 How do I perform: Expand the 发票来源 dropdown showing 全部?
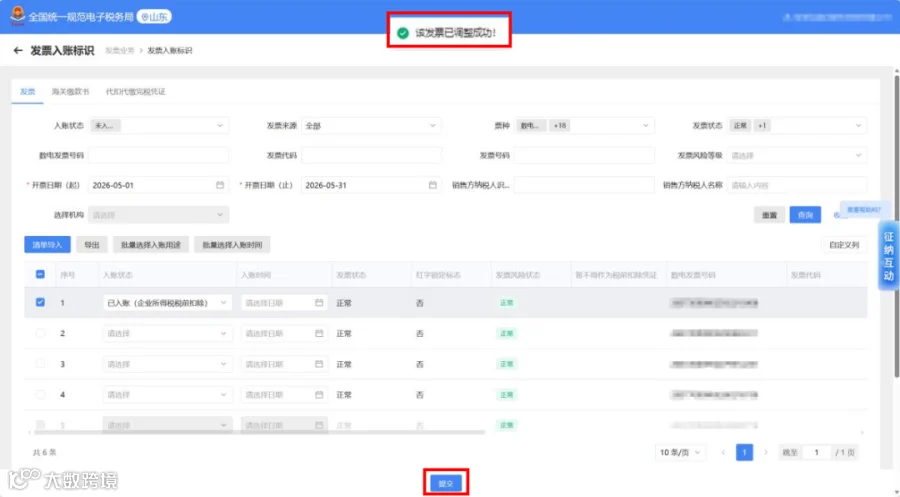371,126
